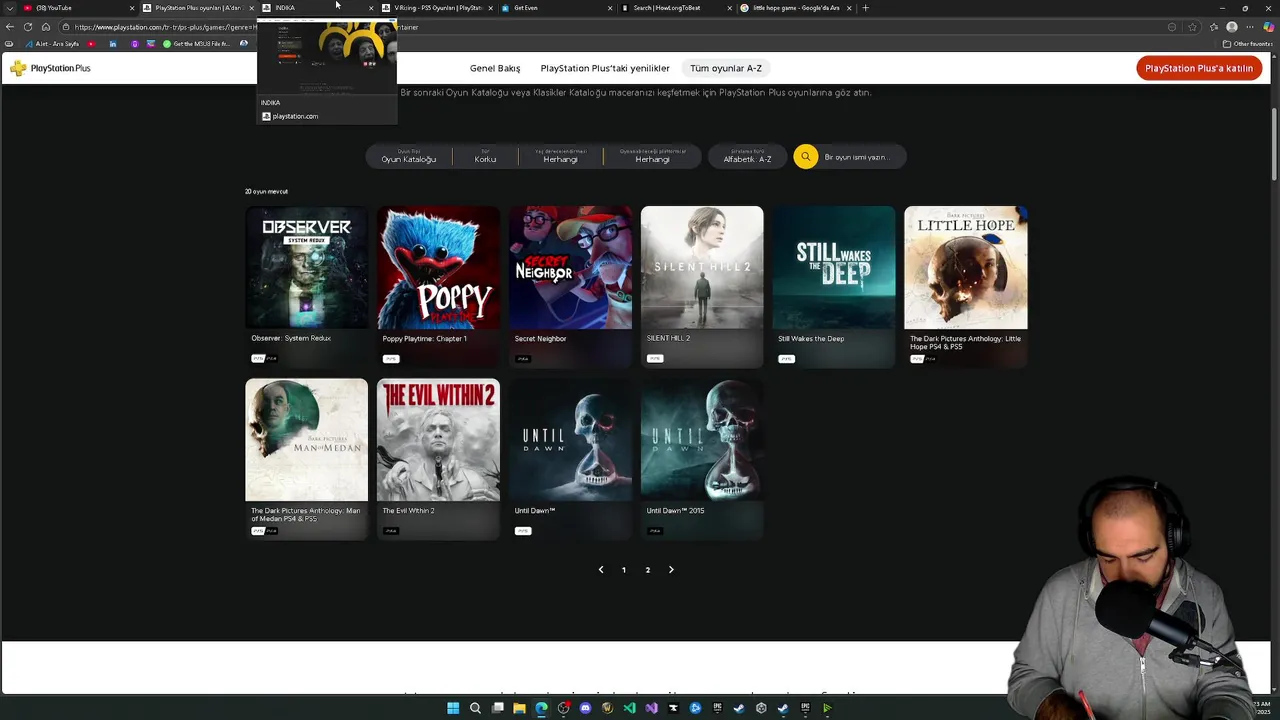Open Until Dawn™ 2015 game card

[702, 459]
